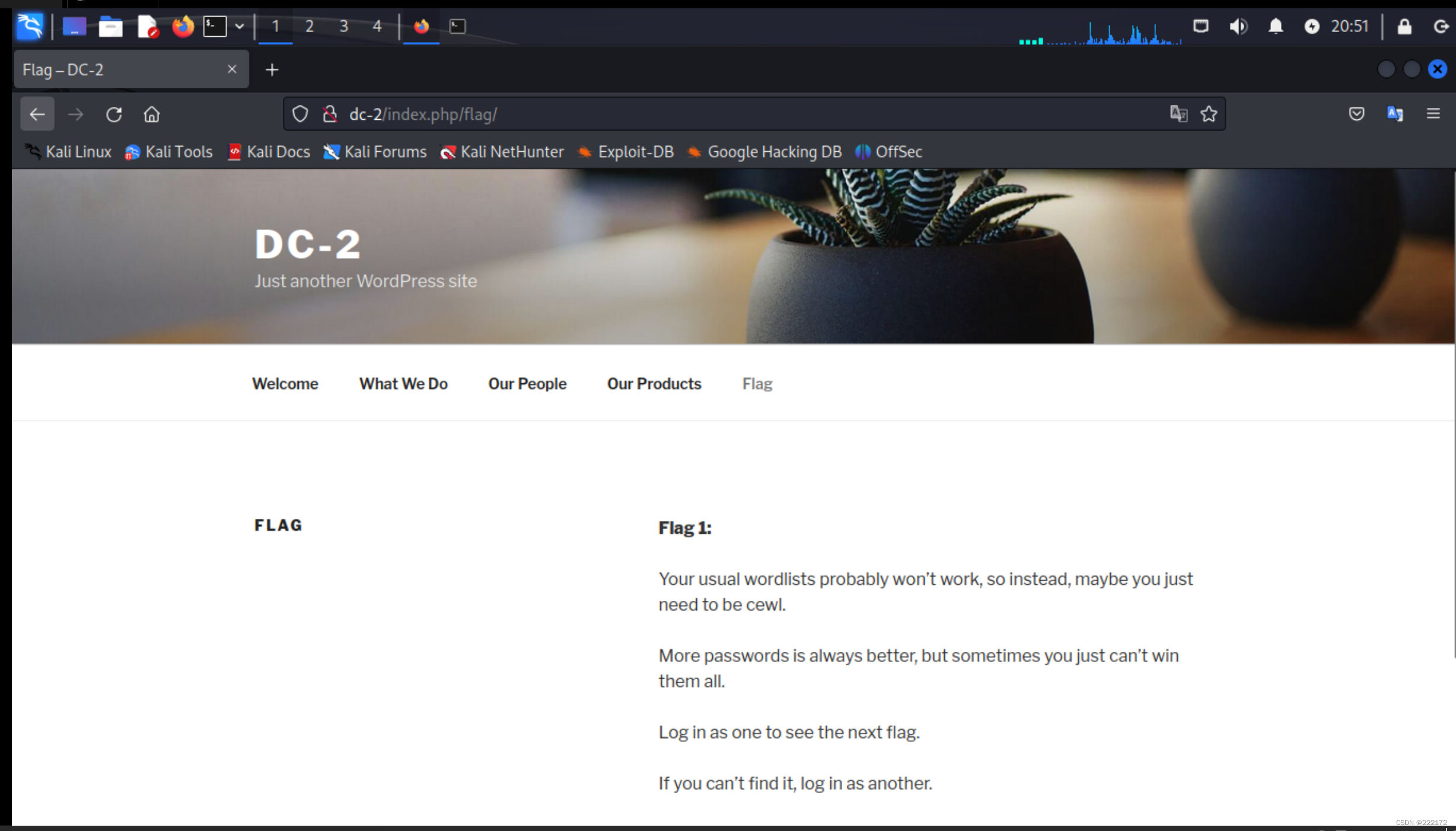1456x831 pixels.
Task: Open Save to Pocket icon
Action: [1356, 114]
